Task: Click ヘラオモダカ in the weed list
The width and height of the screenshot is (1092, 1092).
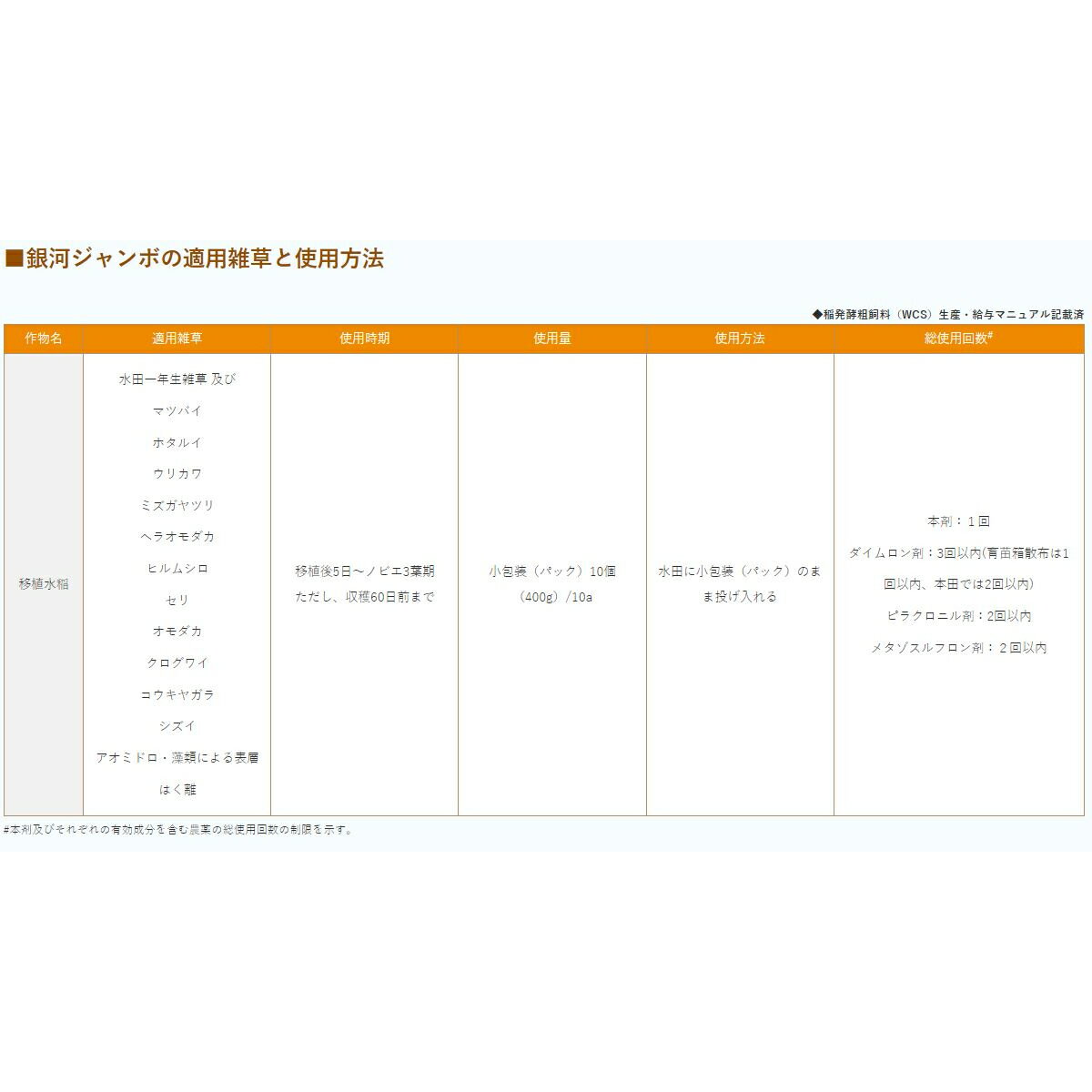Action: (177, 537)
